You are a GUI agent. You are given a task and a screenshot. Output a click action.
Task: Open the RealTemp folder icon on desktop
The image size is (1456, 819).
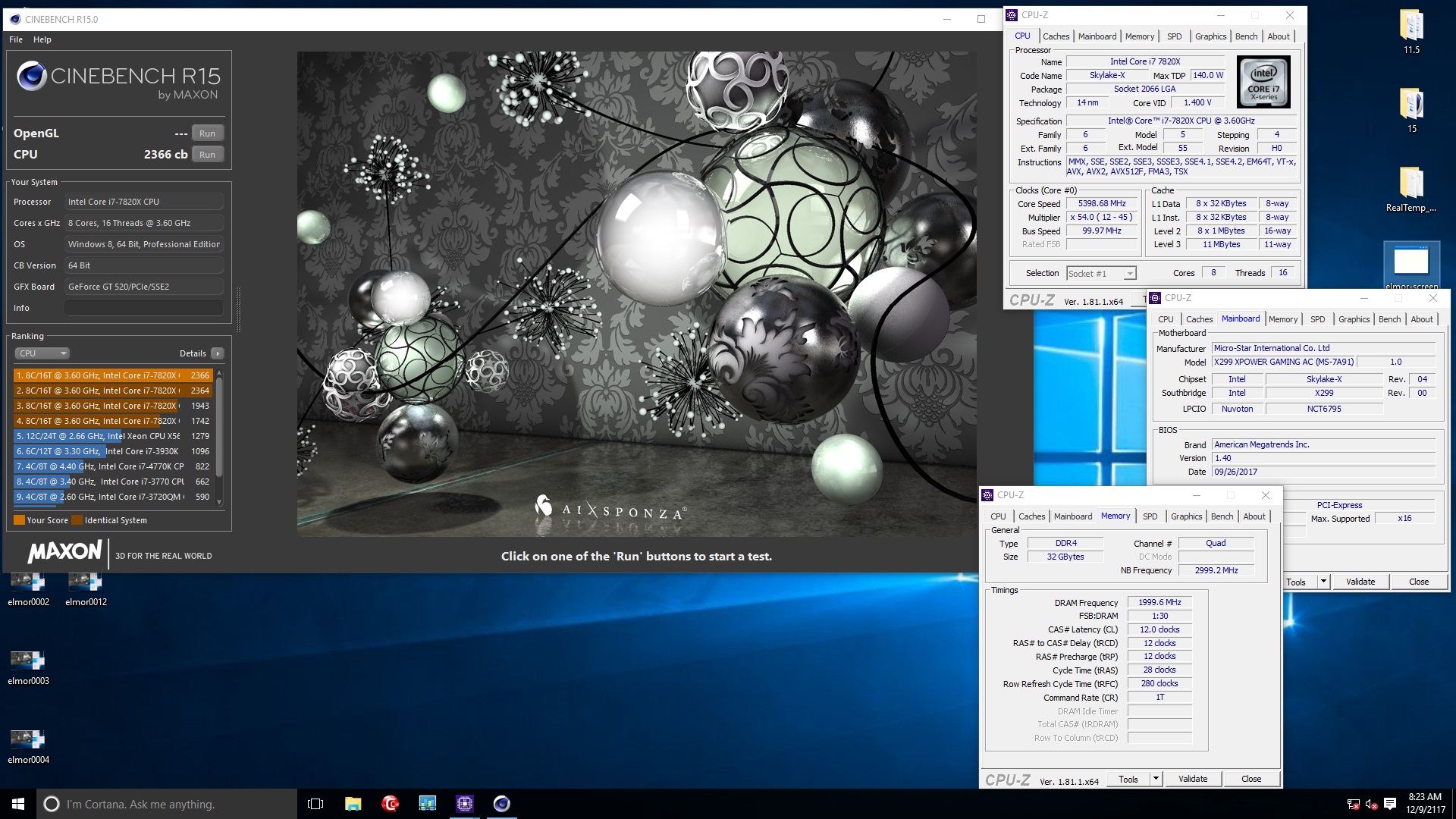(x=1411, y=183)
